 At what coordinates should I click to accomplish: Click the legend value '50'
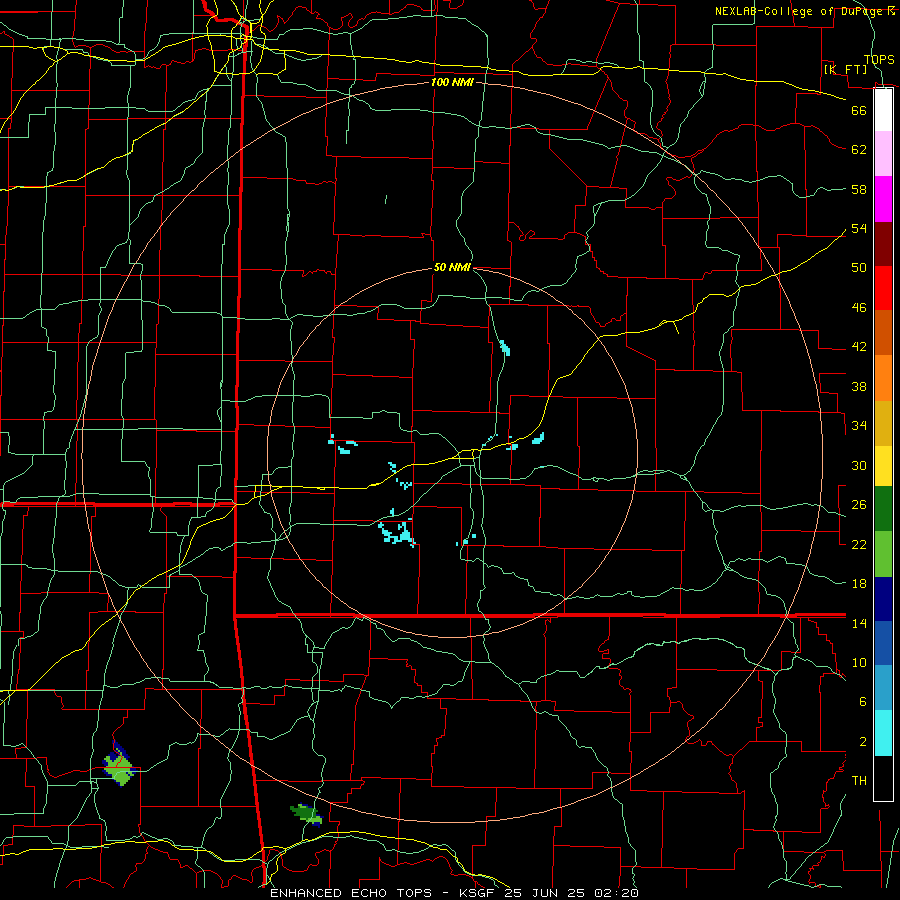859,268
